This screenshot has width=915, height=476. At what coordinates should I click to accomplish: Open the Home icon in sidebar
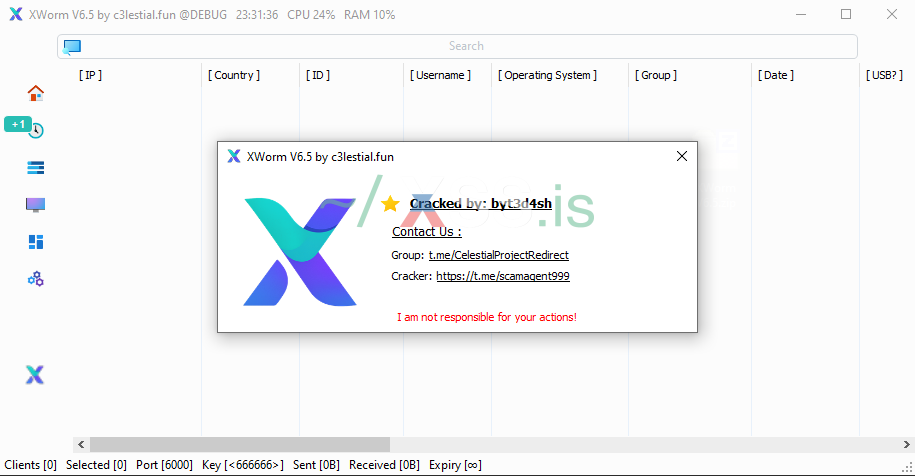[36, 93]
